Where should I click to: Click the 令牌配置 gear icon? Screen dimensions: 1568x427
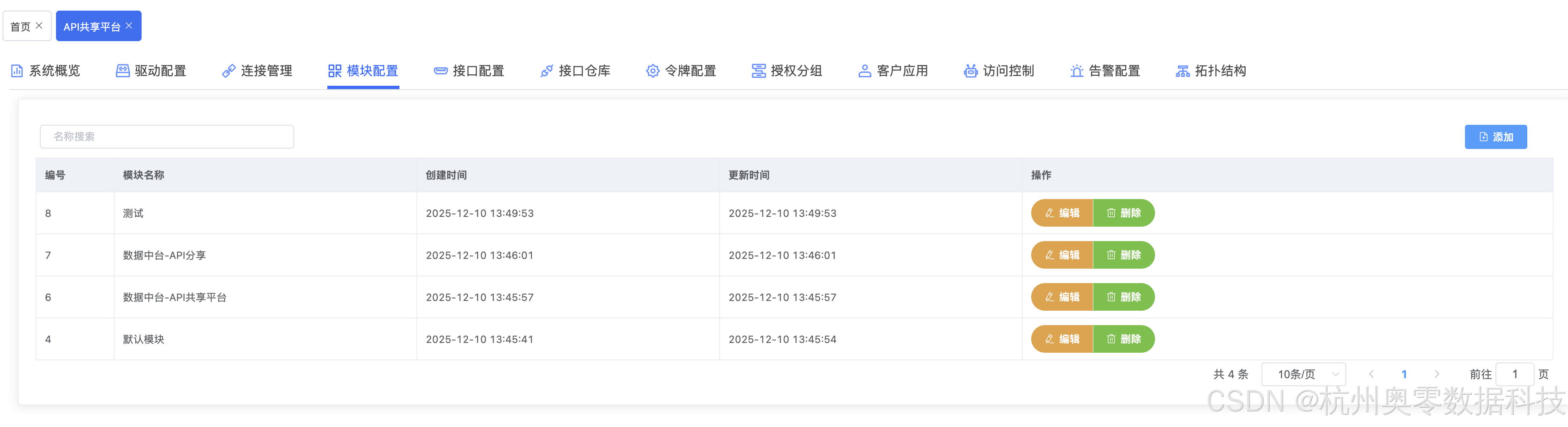pyautogui.click(x=653, y=70)
